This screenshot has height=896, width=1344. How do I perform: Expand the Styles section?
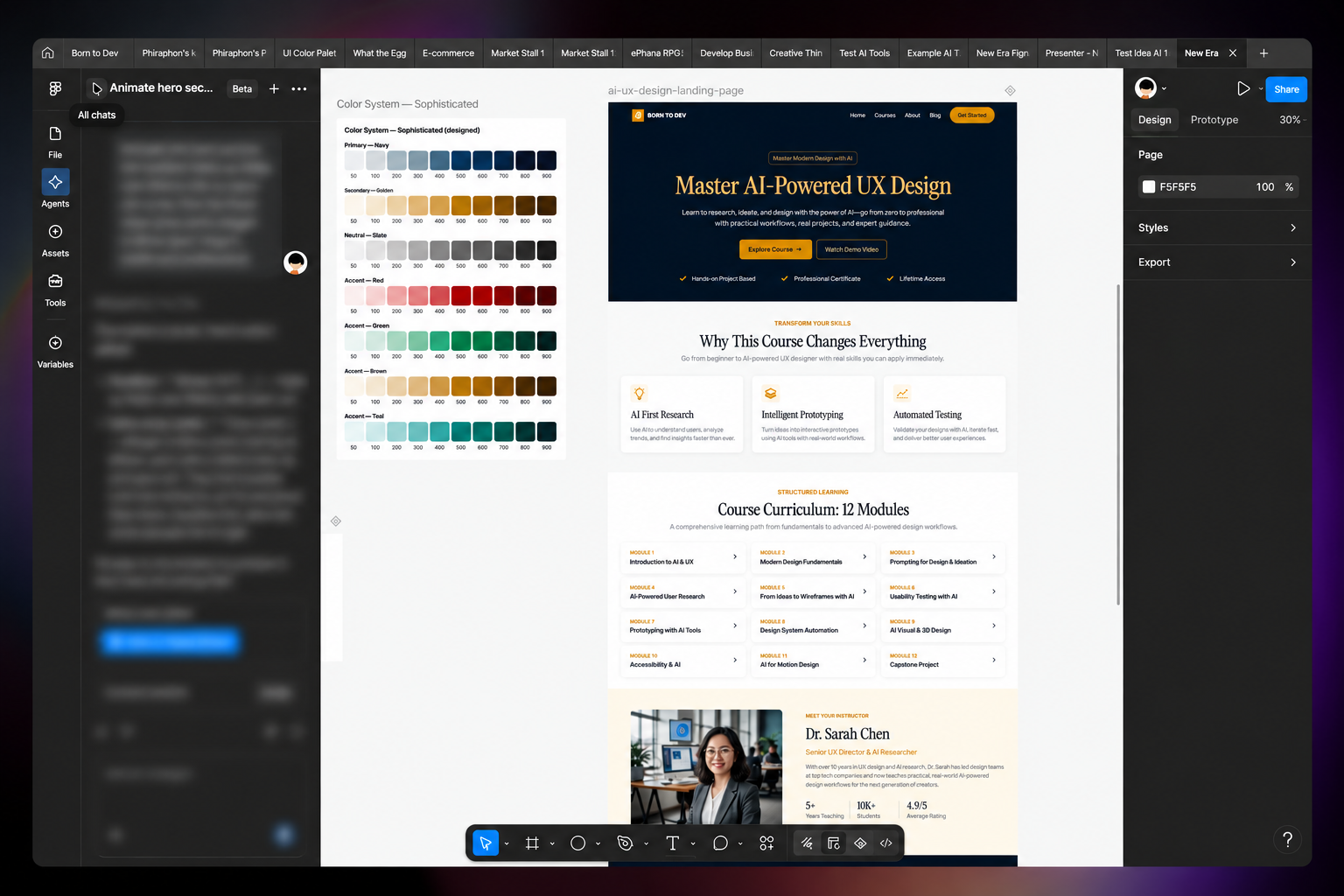(1217, 227)
